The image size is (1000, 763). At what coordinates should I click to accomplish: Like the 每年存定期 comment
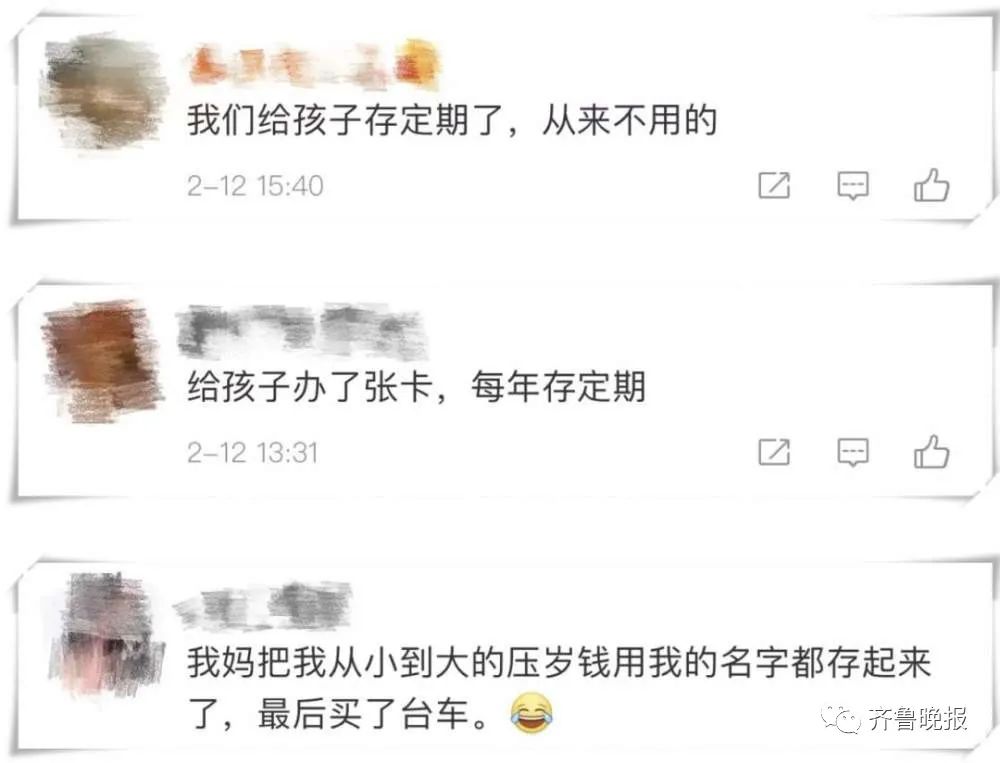(932, 452)
